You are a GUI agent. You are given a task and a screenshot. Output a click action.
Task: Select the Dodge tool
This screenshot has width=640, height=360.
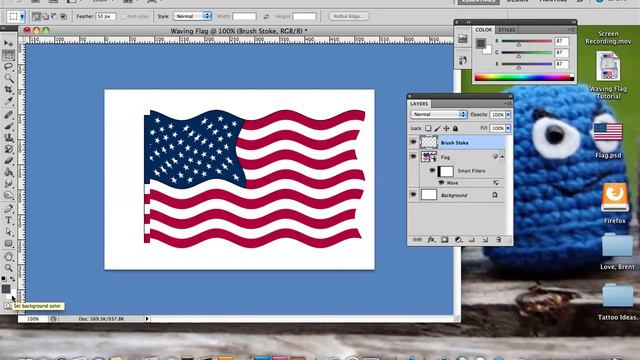(x=8, y=195)
